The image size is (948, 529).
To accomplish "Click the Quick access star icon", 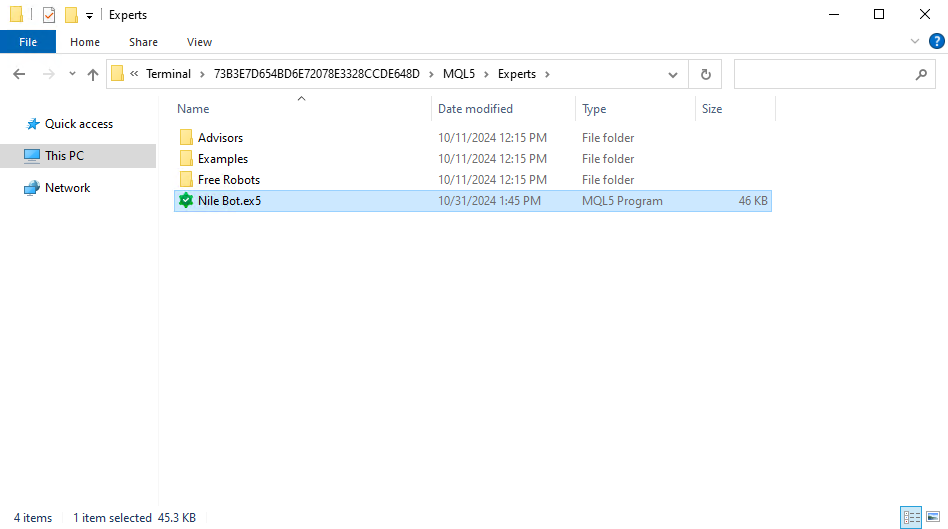I will tap(33, 124).
